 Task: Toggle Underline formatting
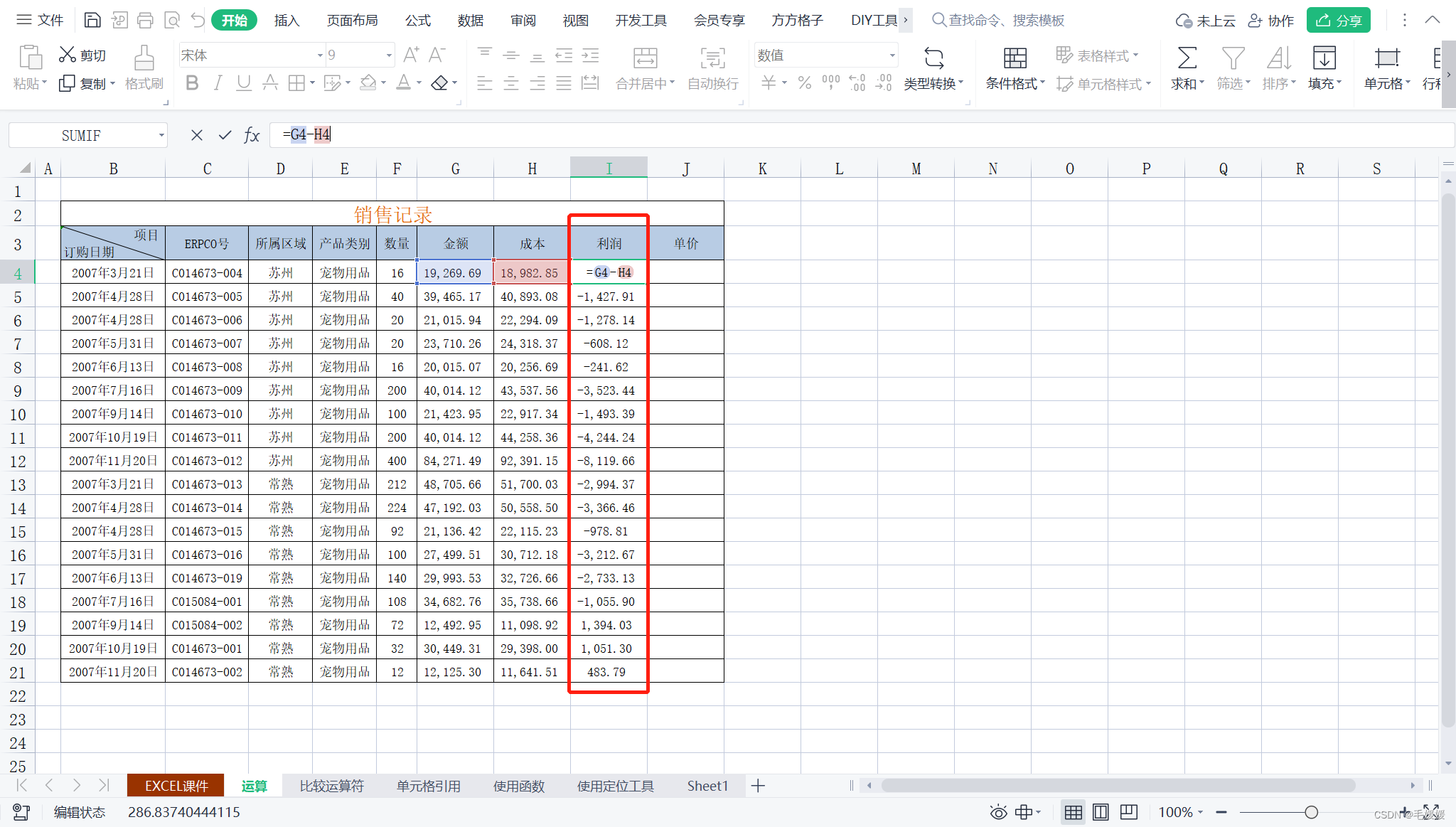[244, 83]
